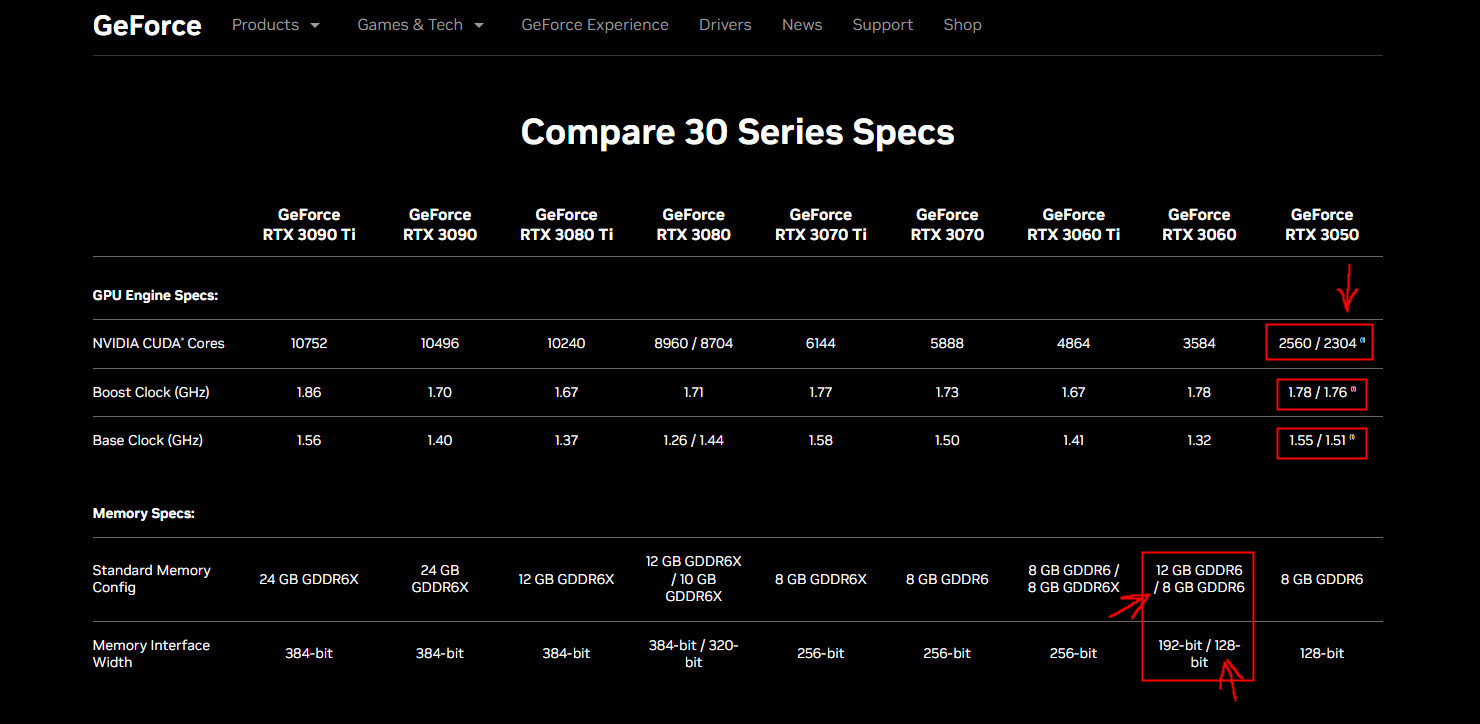Visit the Shop page
This screenshot has height=724, width=1480.
[962, 25]
